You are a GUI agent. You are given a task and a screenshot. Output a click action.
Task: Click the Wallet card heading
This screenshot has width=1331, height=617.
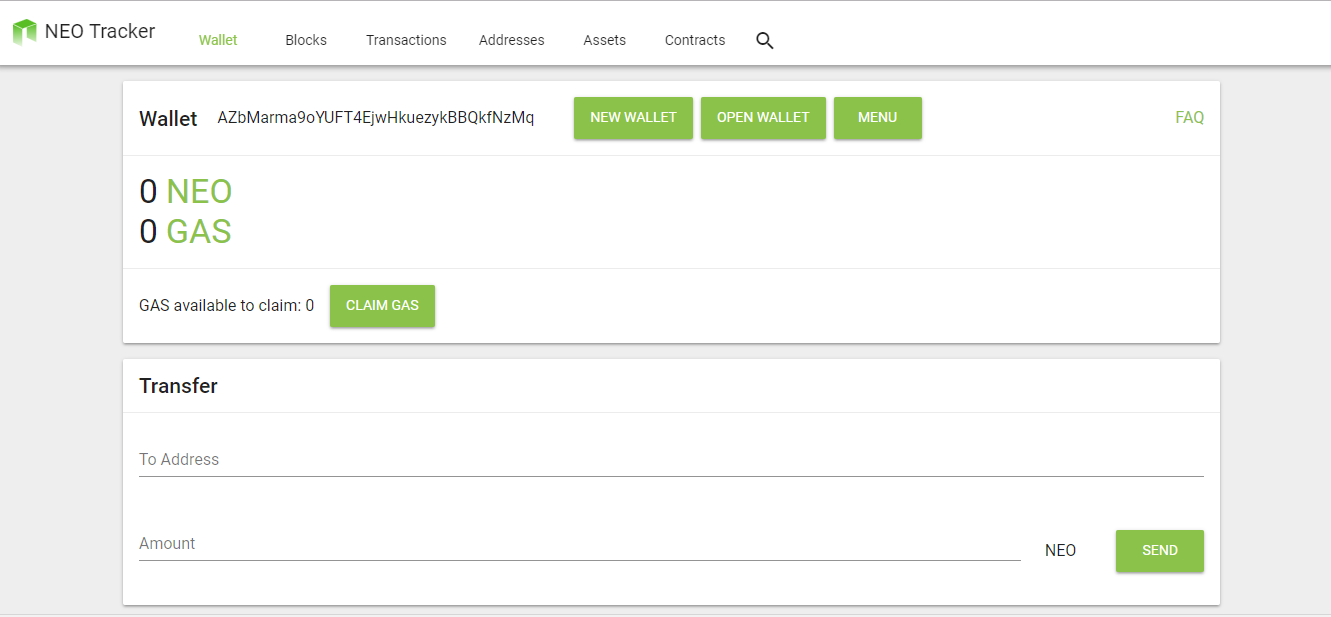pos(168,119)
